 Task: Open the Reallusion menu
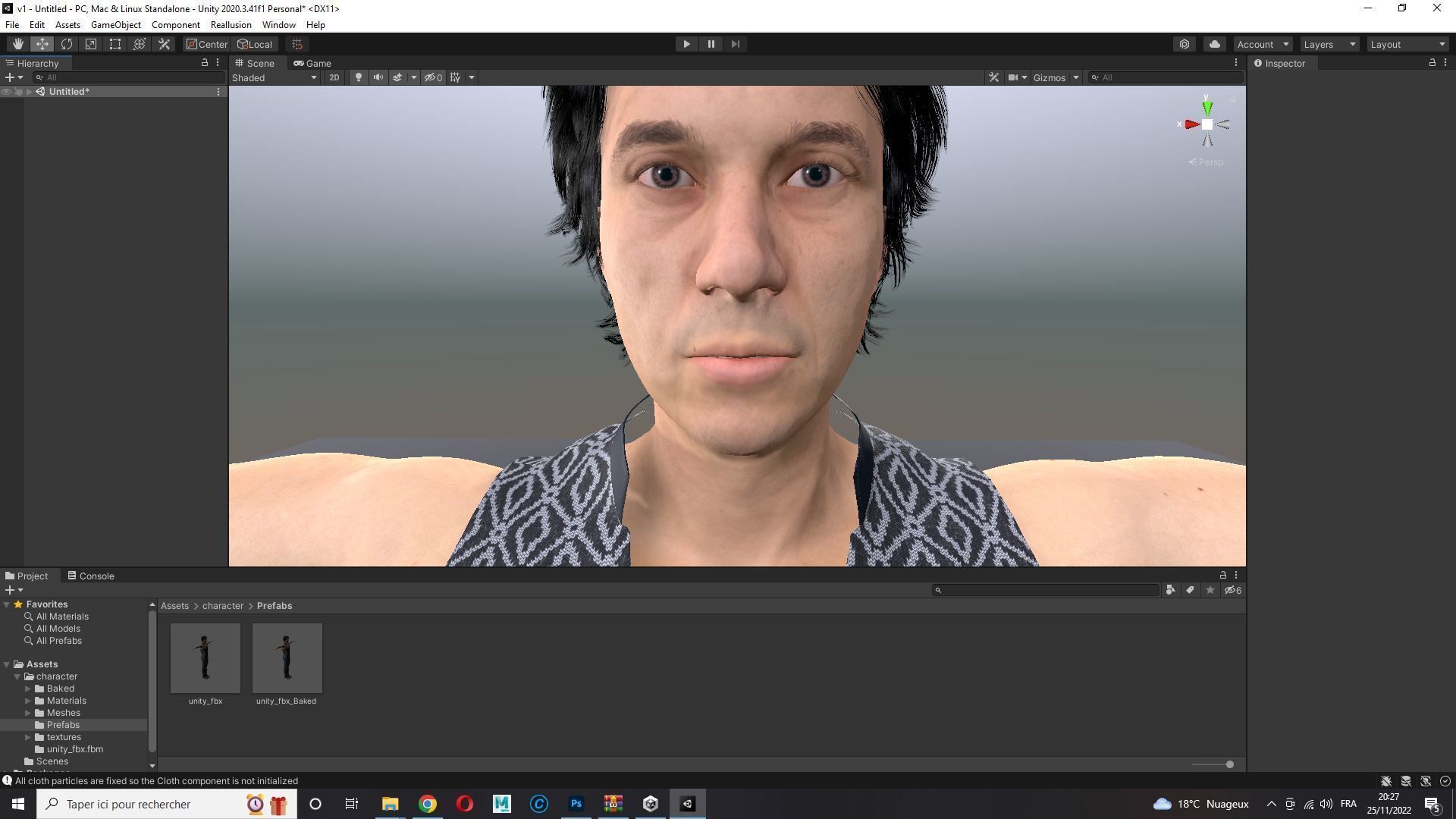pyautogui.click(x=231, y=25)
